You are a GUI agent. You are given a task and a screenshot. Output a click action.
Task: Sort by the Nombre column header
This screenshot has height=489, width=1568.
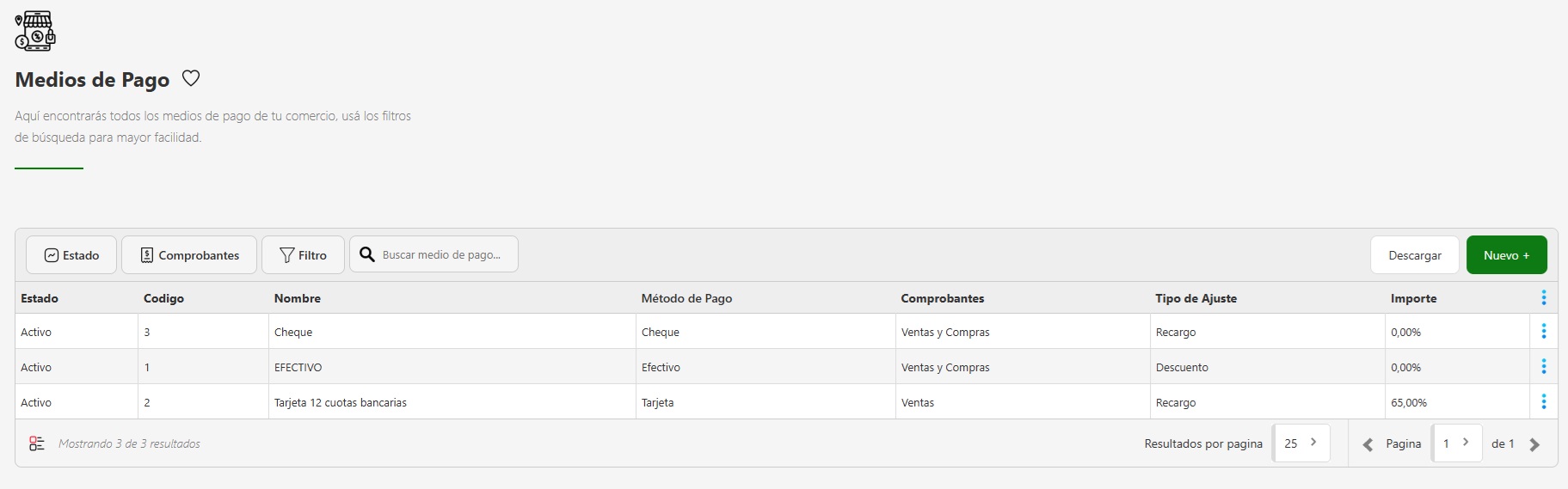click(298, 298)
